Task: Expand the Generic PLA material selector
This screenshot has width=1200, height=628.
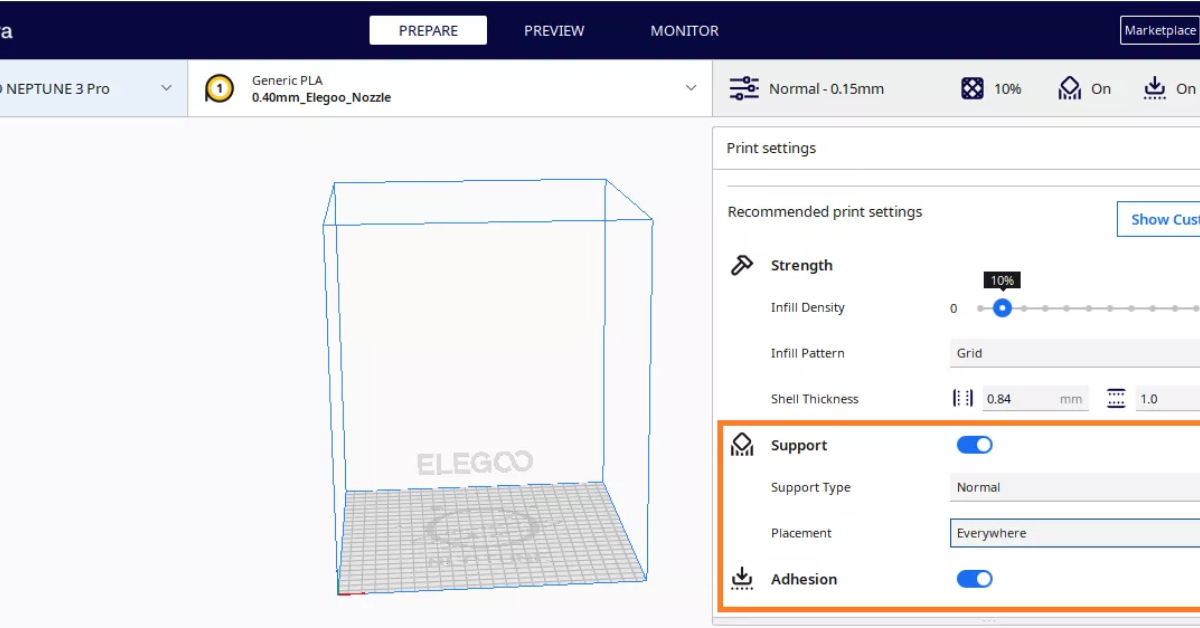Action: [x=450, y=89]
